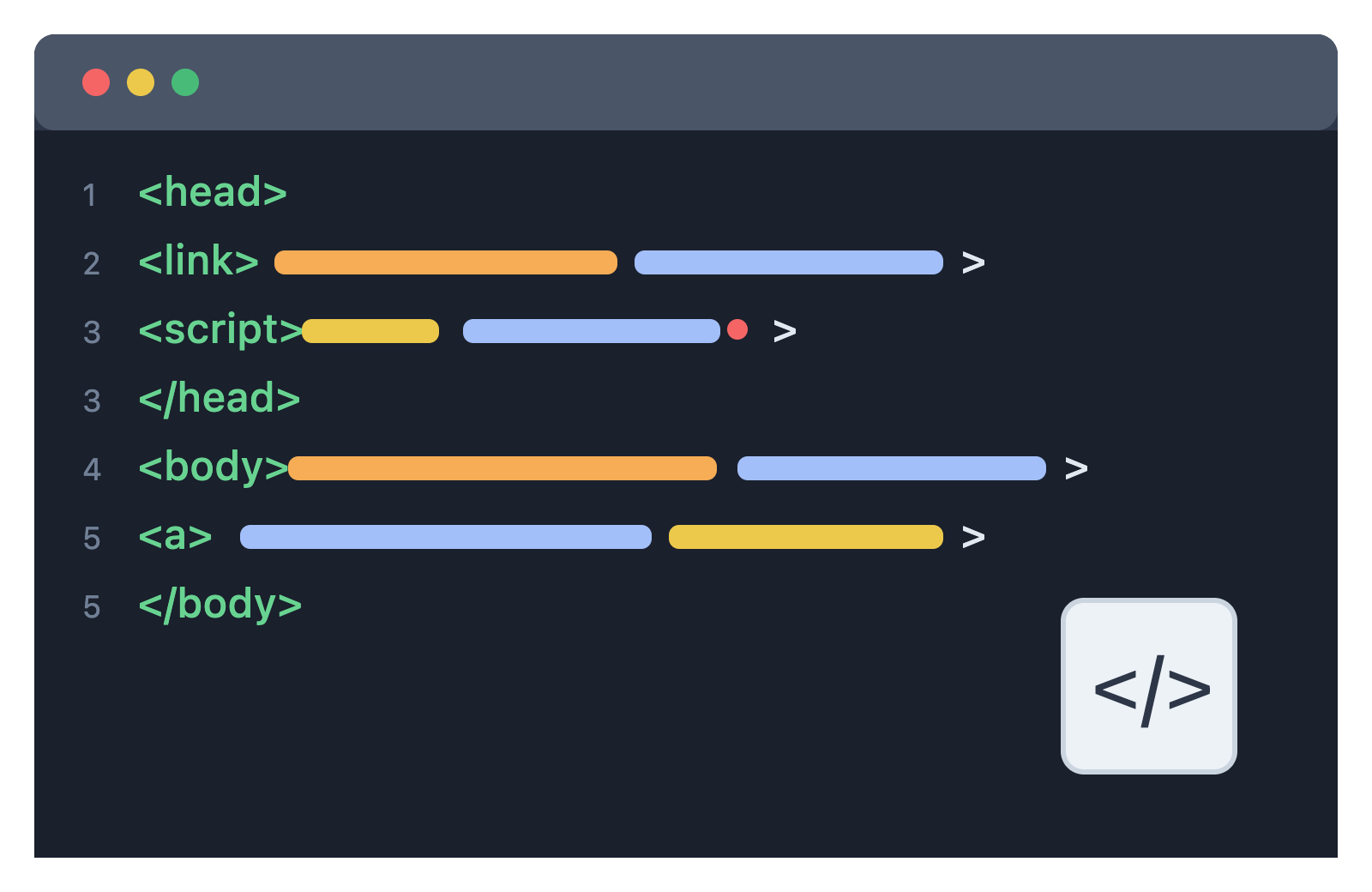Click the orange bar on the link line
This screenshot has width=1372, height=892.
(446, 262)
